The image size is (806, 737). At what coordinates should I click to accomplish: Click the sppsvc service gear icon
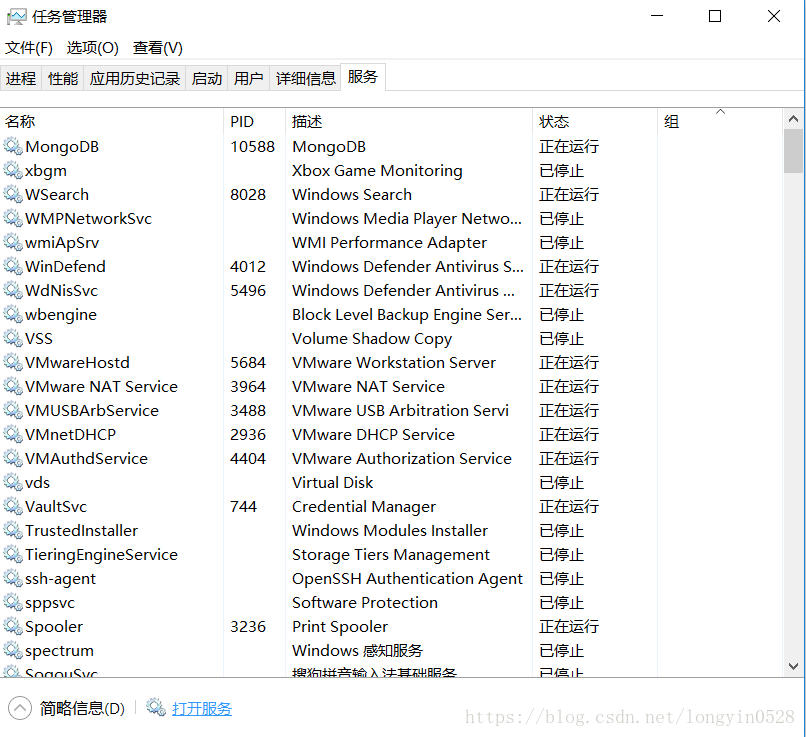pos(13,602)
